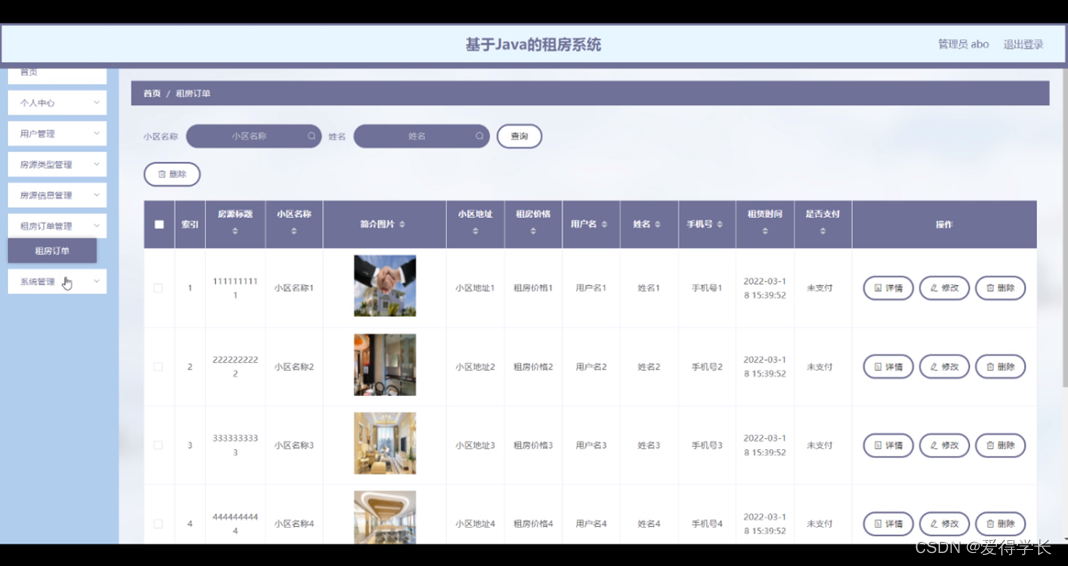
Task: Sort by 租房价格 column arrows
Action: (533, 232)
